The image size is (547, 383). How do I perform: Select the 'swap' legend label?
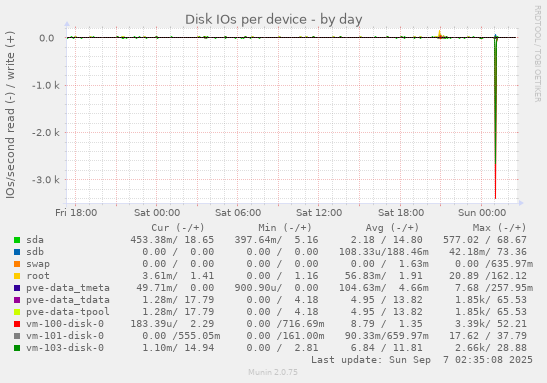click(x=38, y=264)
